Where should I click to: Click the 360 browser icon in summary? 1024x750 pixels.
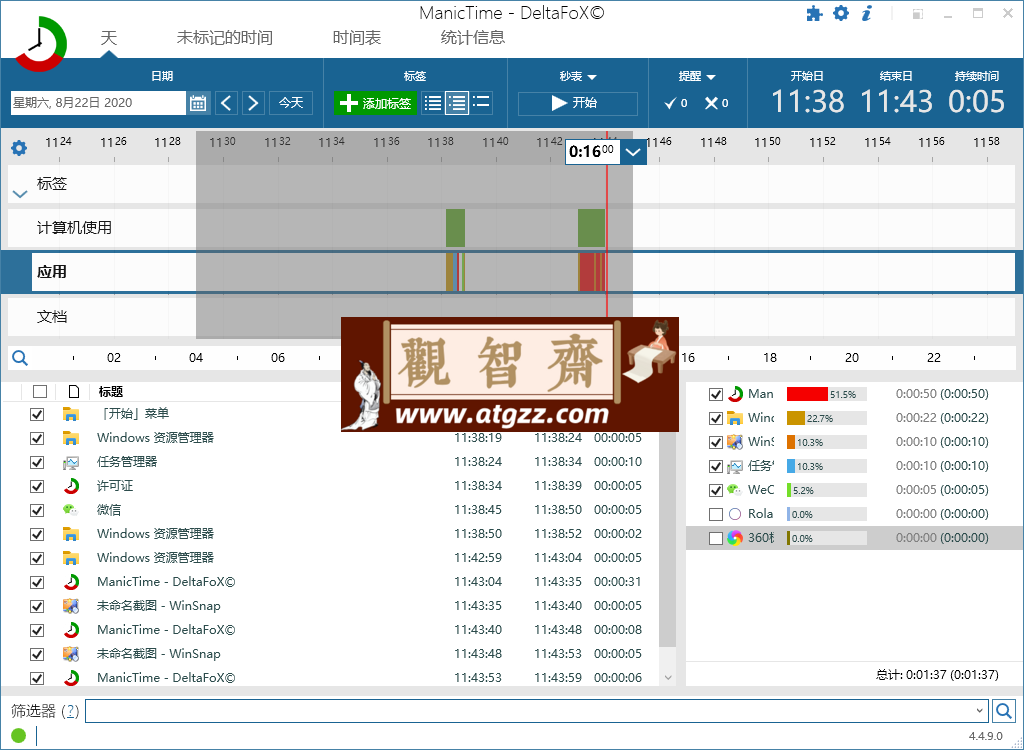pyautogui.click(x=735, y=538)
